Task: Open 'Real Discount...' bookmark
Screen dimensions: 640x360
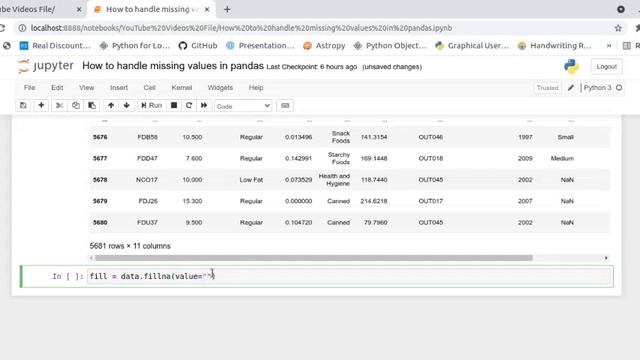Action: (55, 46)
